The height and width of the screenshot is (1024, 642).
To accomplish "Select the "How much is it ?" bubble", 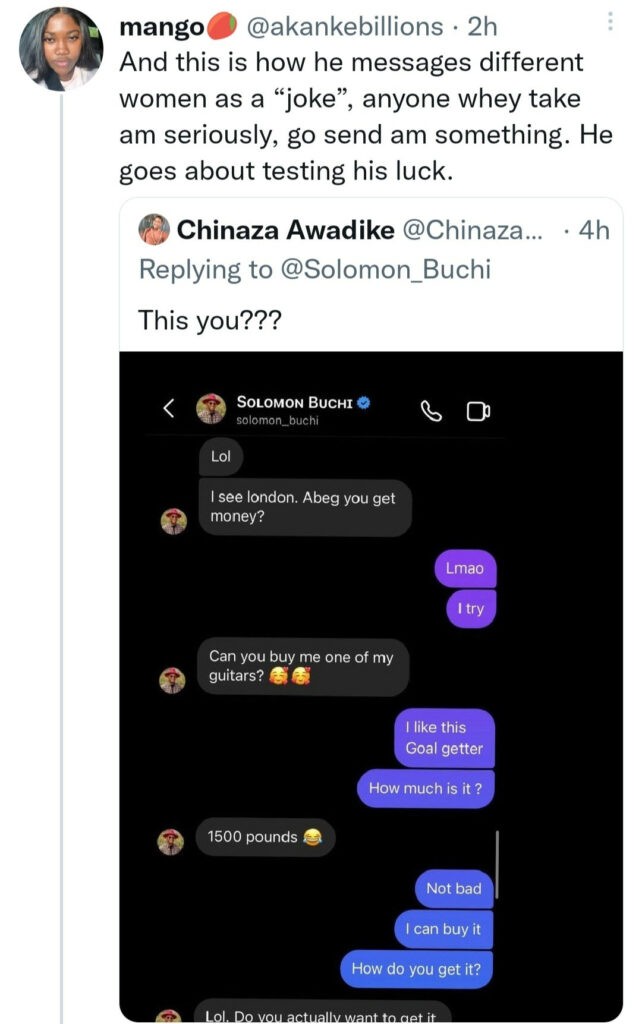I will tap(426, 788).
